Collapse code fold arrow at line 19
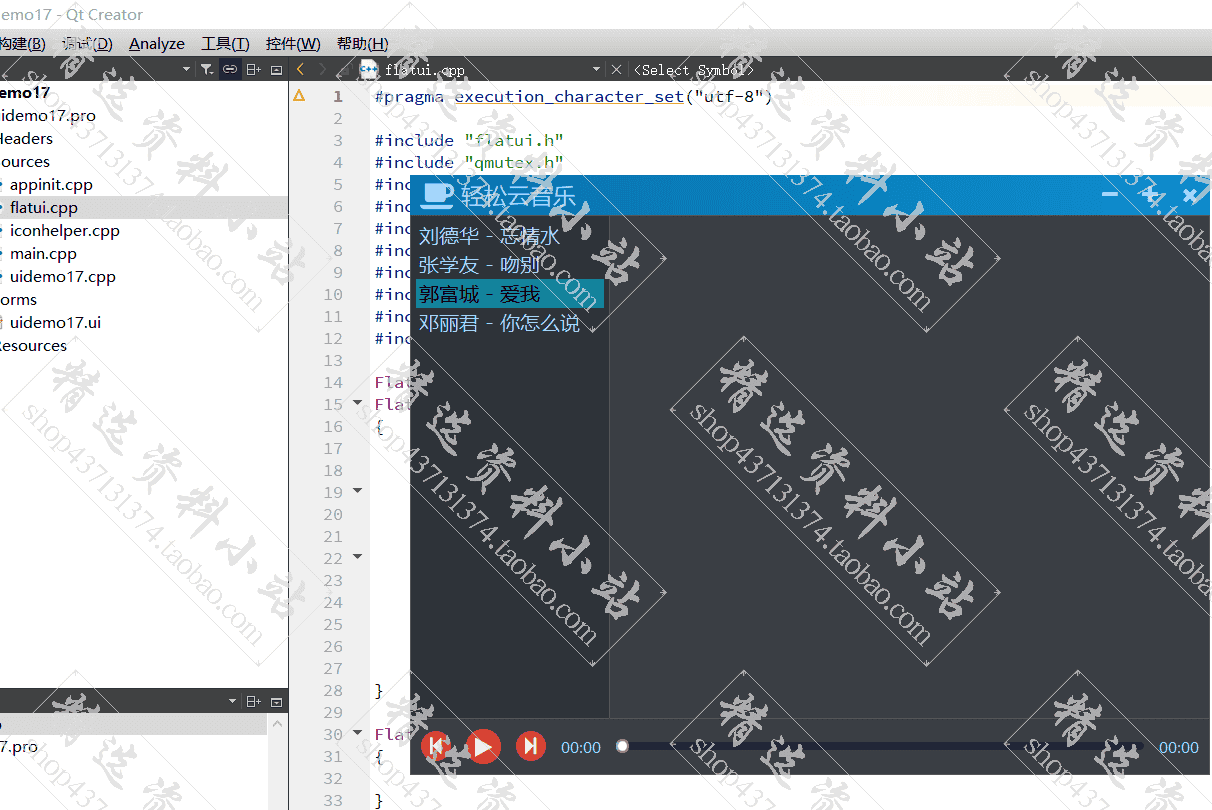The height and width of the screenshot is (810, 1212). pyautogui.click(x=358, y=491)
